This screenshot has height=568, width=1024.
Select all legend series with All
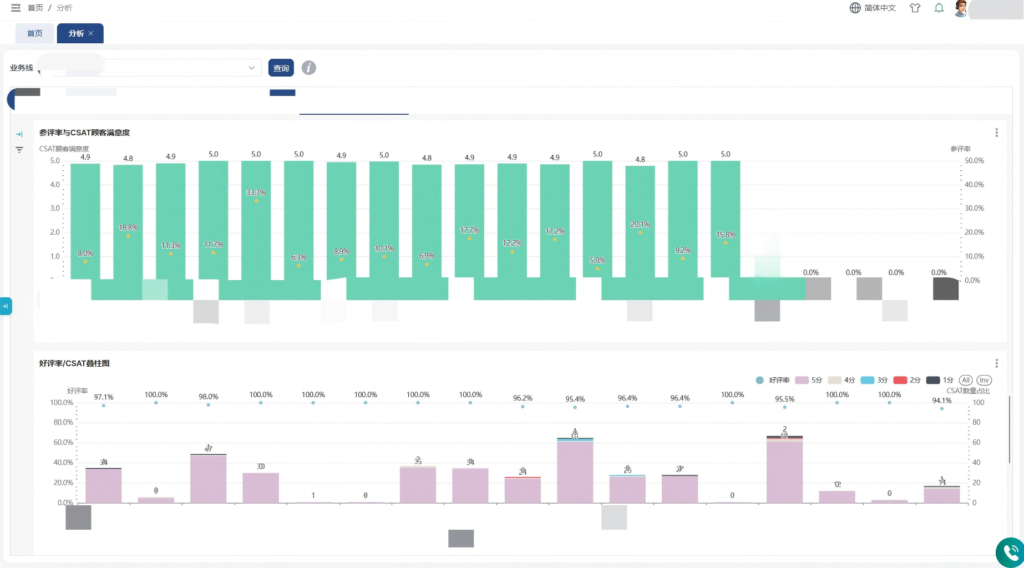click(965, 380)
